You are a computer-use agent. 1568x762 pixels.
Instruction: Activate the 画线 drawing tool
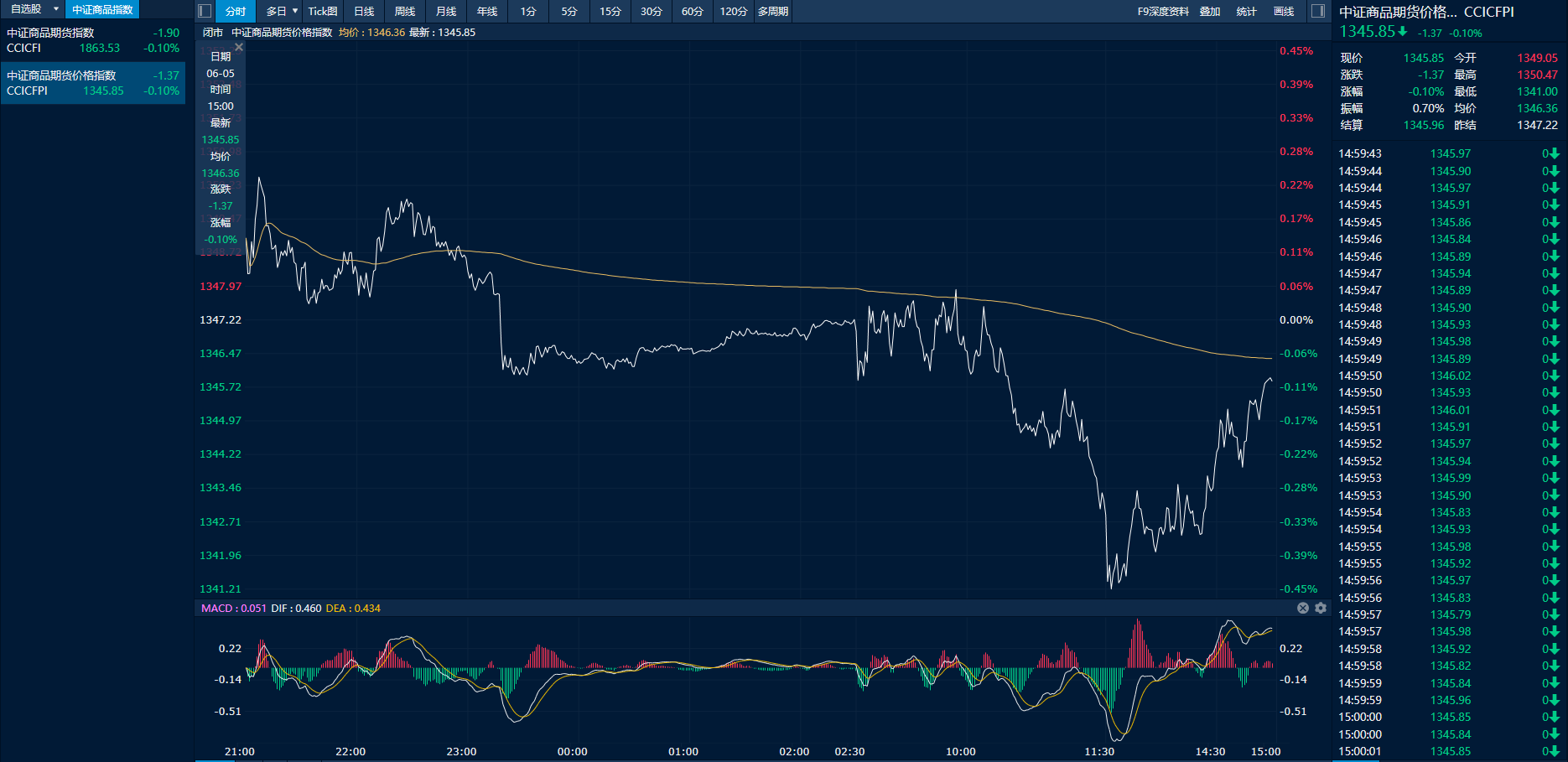coord(1283,11)
